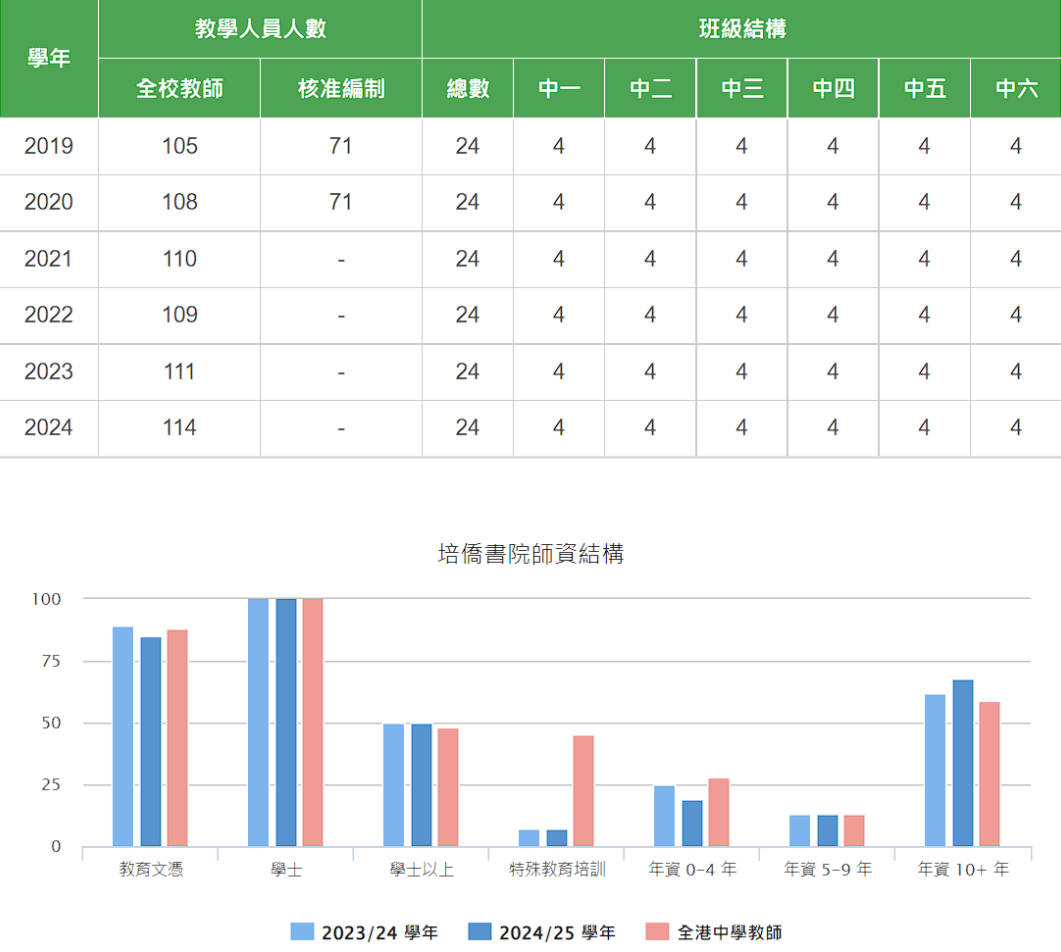Click the 2019 year cell in the table
Screen dimensions: 1061x952
(49, 146)
